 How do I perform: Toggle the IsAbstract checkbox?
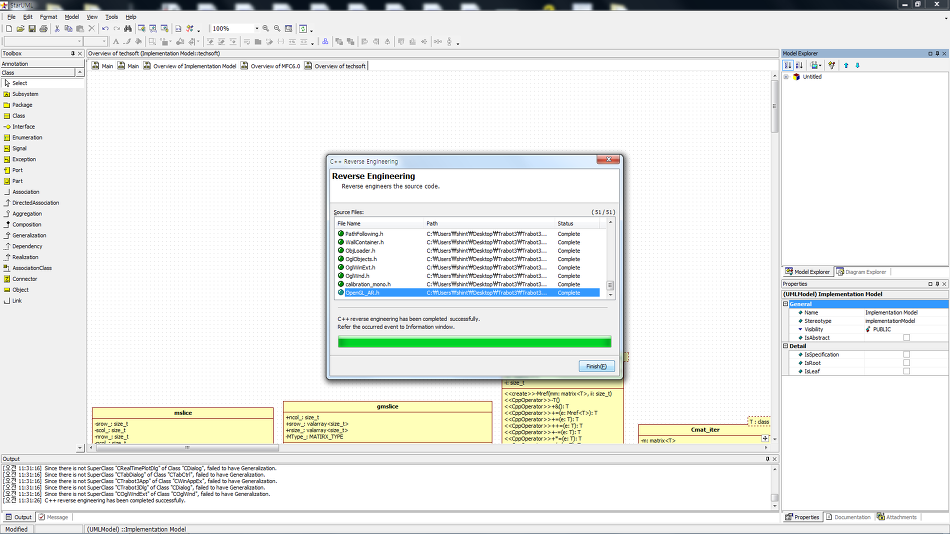(906, 338)
